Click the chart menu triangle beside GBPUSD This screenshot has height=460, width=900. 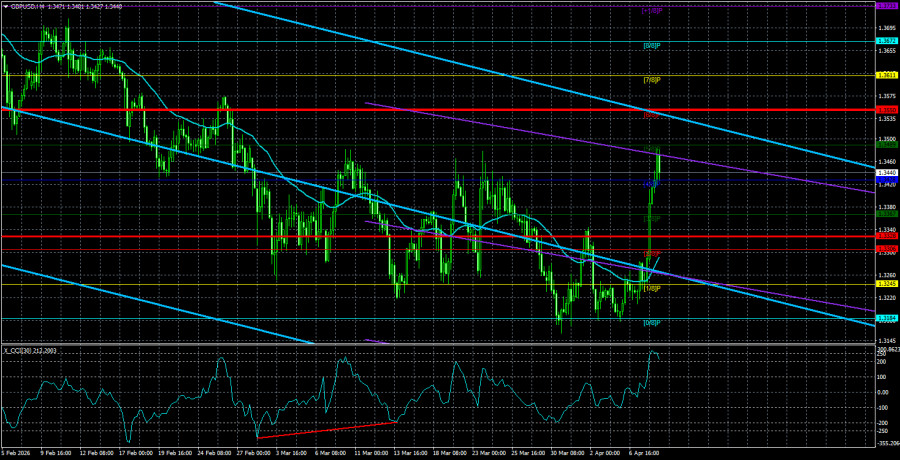pos(6,5)
